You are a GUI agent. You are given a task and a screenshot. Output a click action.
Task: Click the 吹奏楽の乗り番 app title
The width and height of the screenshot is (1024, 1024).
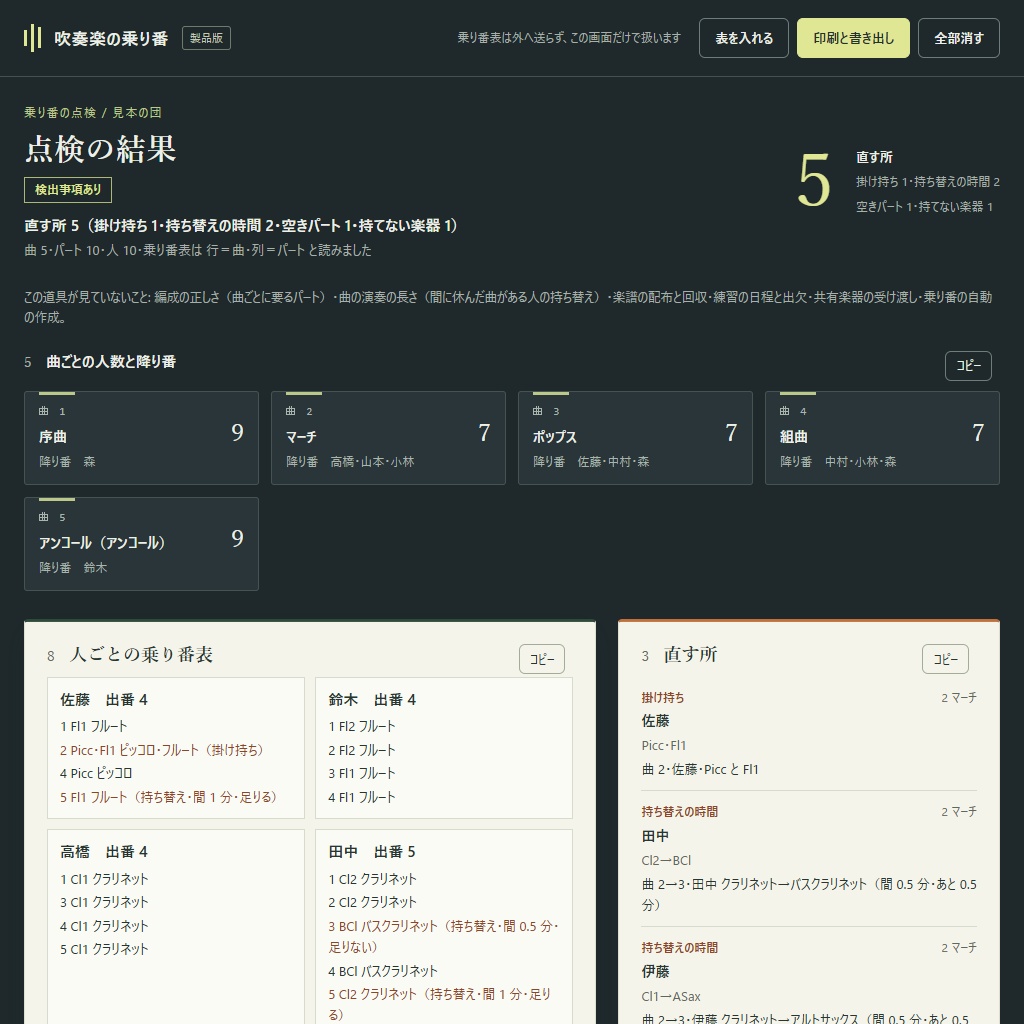[111, 39]
